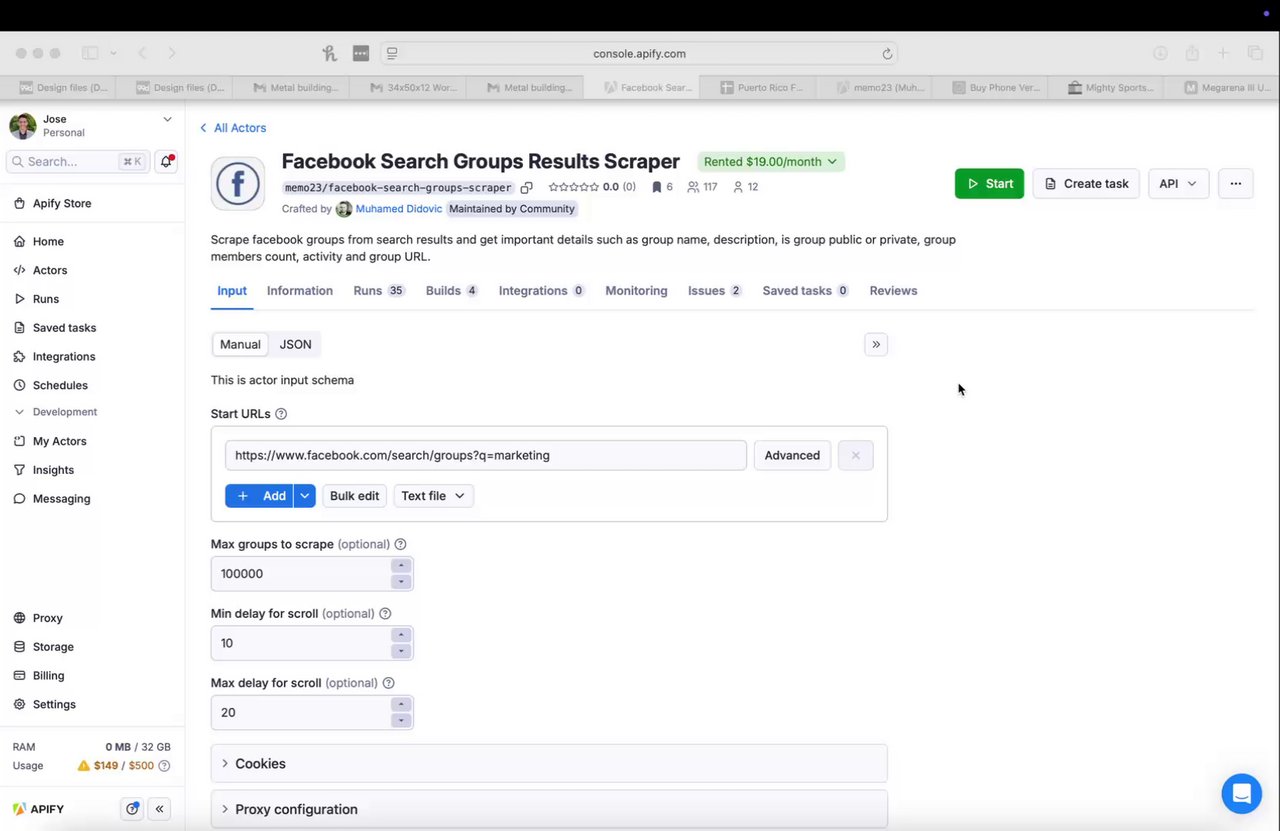Click the sidebar Search field
The width and height of the screenshot is (1280, 831).
tap(76, 161)
